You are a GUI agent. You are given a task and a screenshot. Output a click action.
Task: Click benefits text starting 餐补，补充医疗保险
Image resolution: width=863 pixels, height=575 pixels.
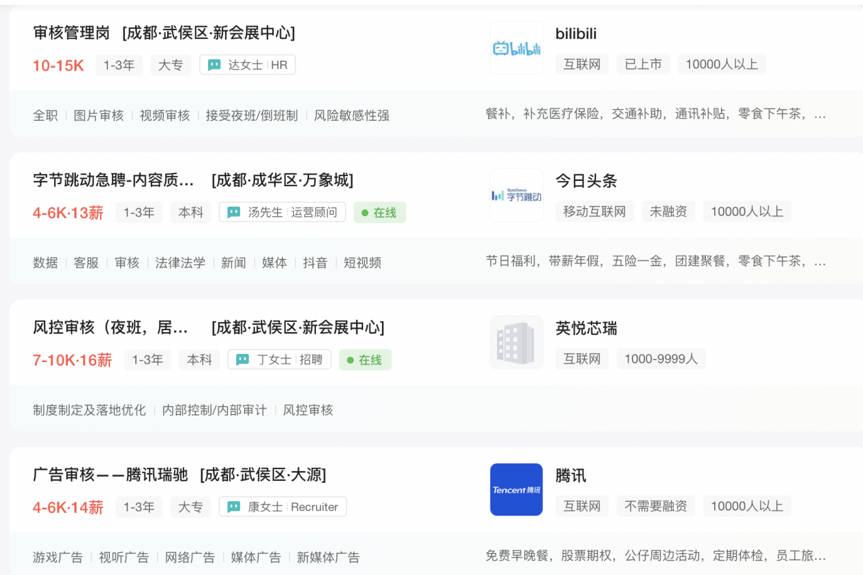pos(656,114)
